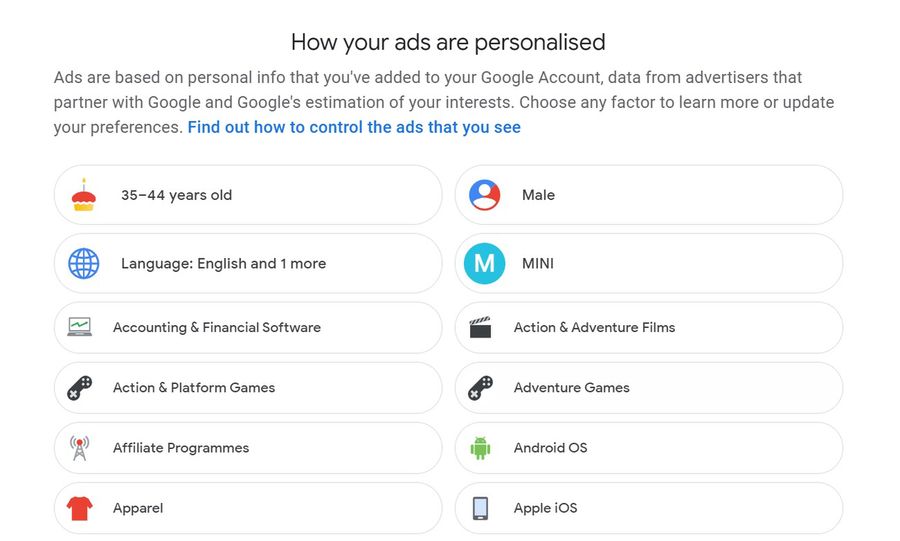Click the gamepad icon for Adventure Games
Viewport: 900px width, 541px height.
[x=480, y=388]
